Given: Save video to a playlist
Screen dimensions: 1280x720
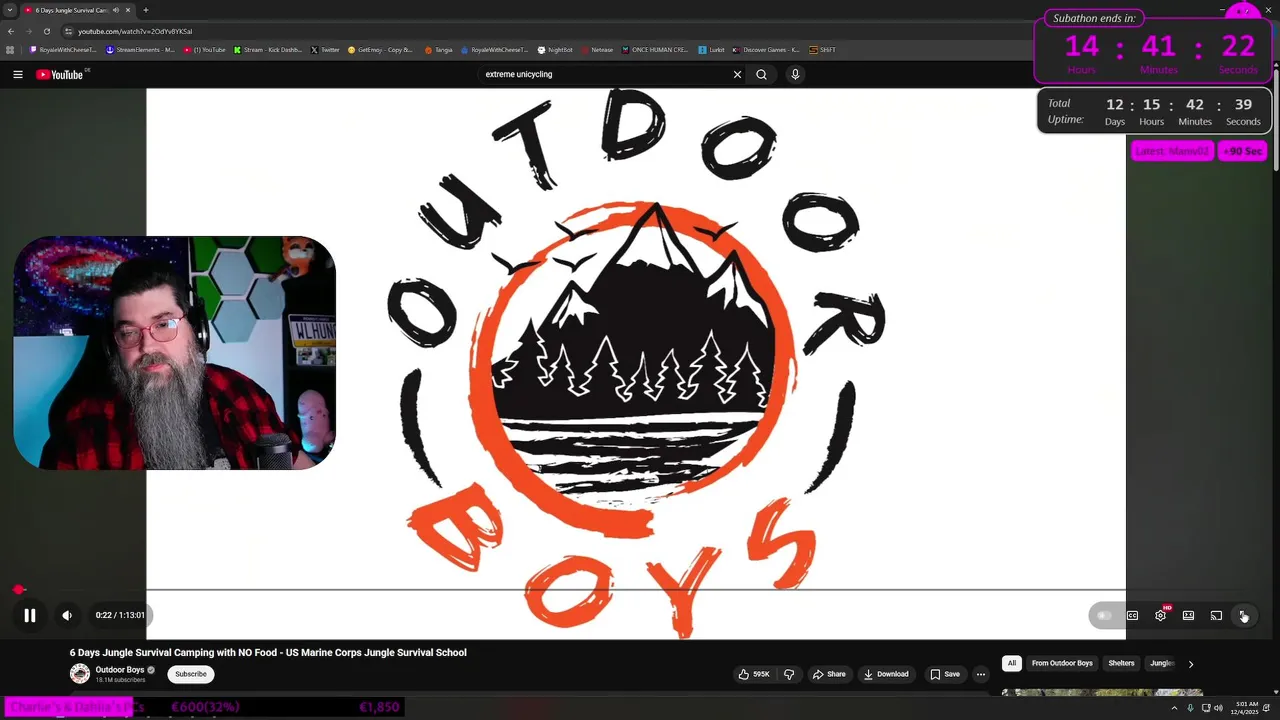Looking at the screenshot, I should [x=945, y=674].
